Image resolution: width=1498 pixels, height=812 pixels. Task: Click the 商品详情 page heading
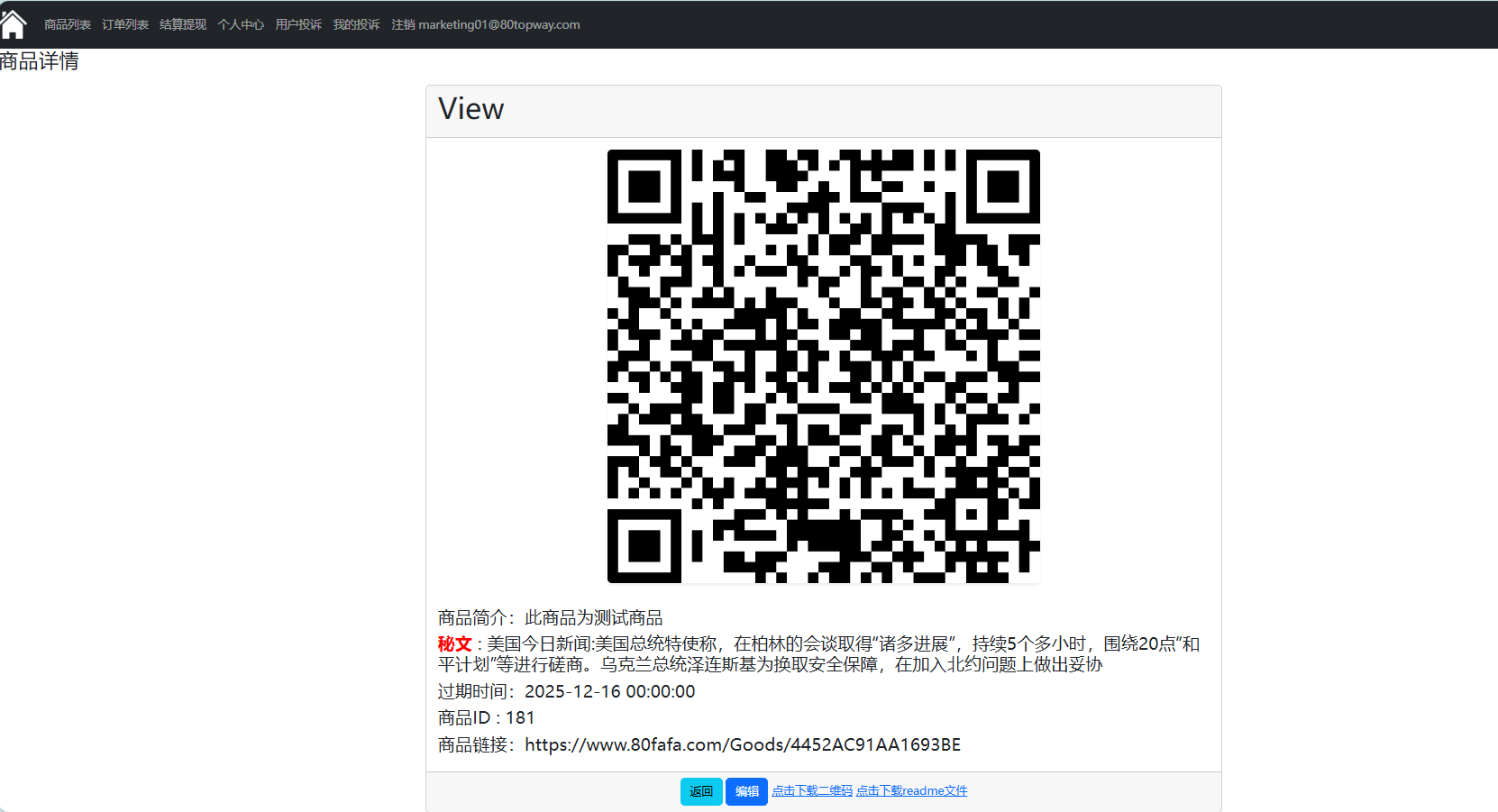point(40,61)
